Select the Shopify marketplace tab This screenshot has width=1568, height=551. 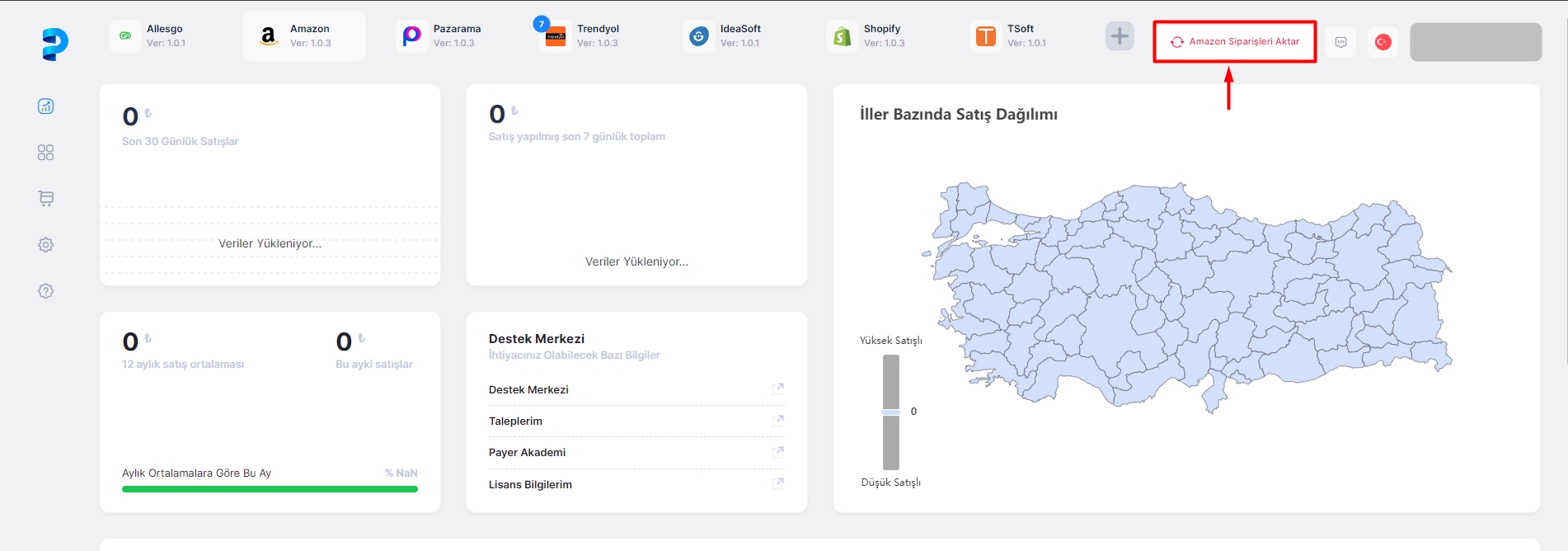tap(876, 36)
